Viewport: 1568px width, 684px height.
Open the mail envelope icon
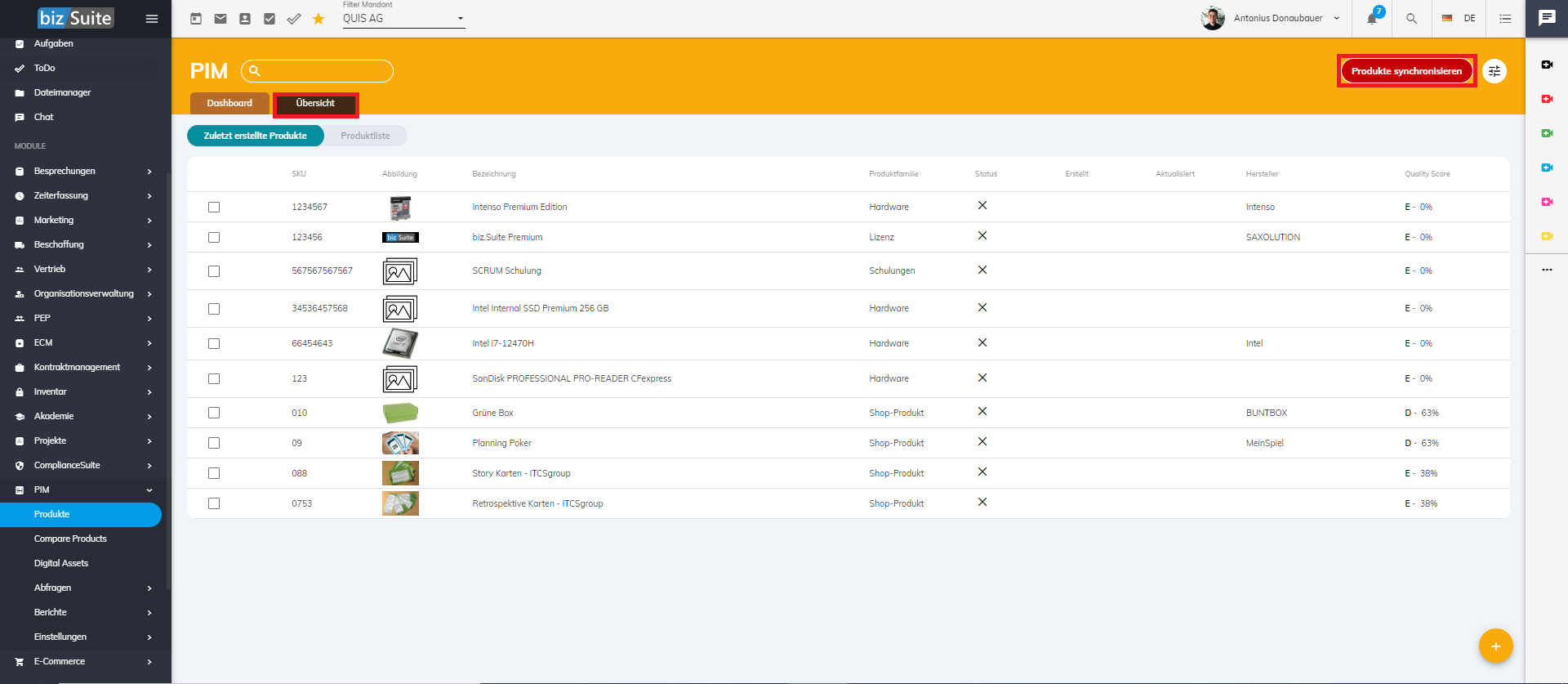[x=220, y=19]
